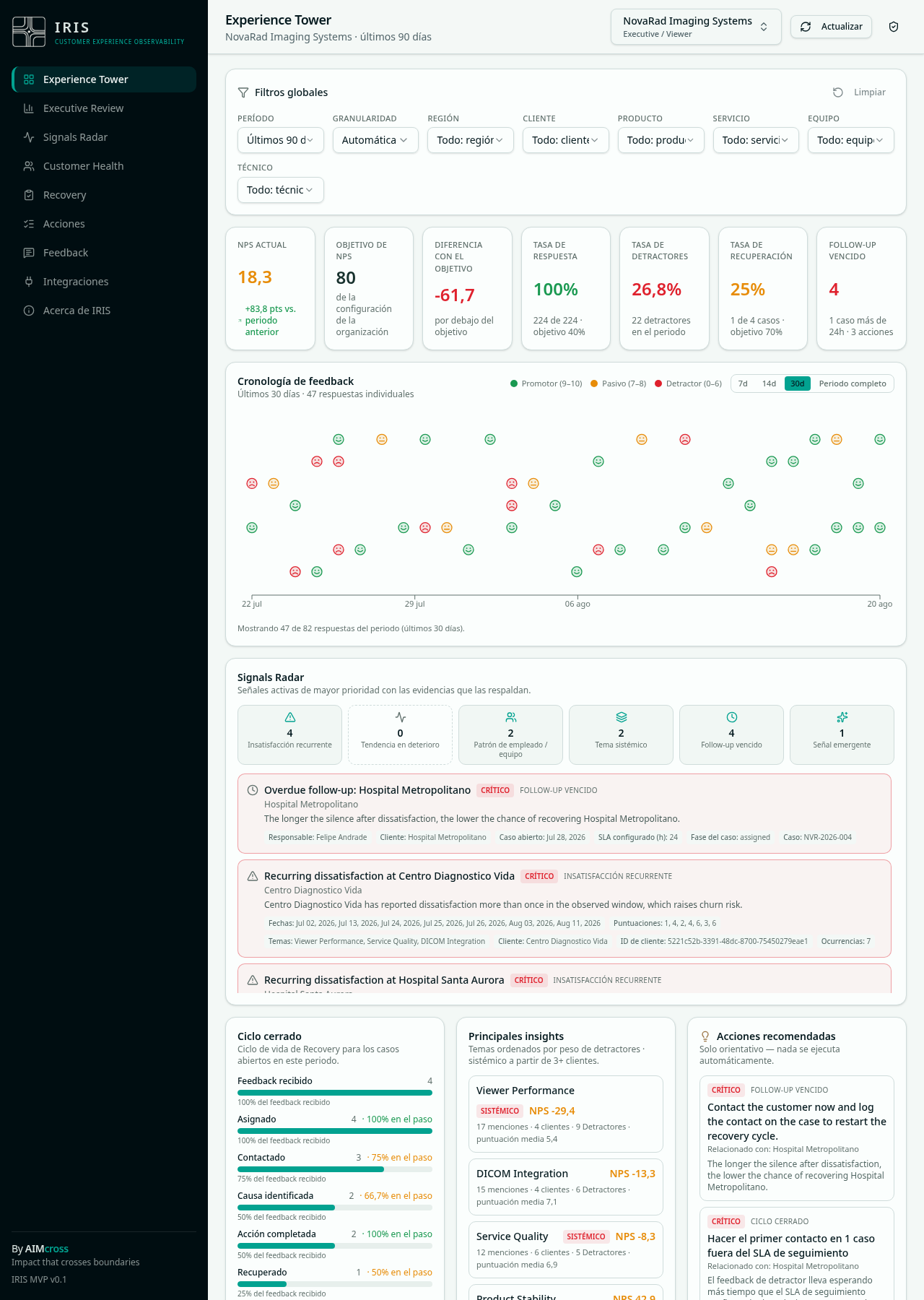This screenshot has height=1300, width=924.
Task: Navigate to Customer Health
Action: point(104,166)
